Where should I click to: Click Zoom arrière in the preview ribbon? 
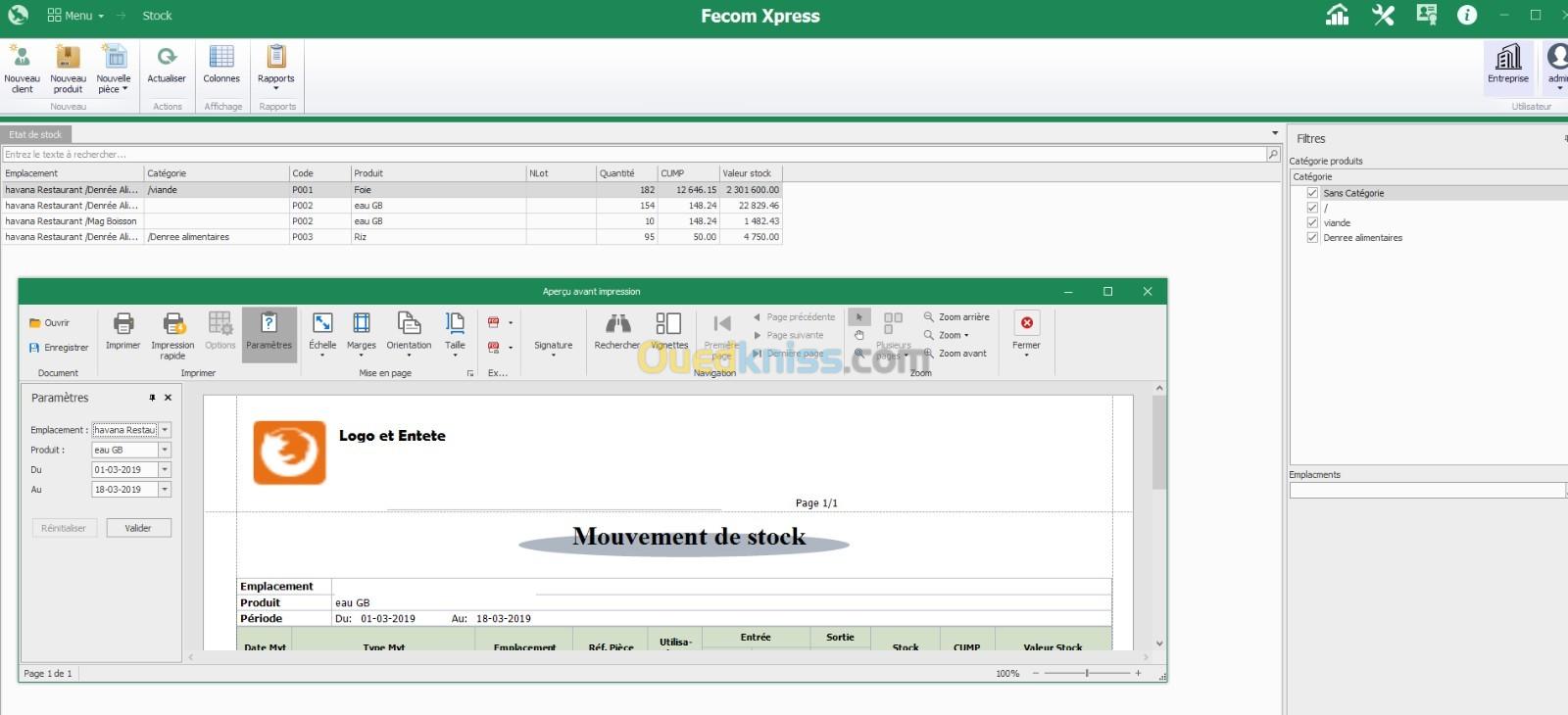point(956,317)
